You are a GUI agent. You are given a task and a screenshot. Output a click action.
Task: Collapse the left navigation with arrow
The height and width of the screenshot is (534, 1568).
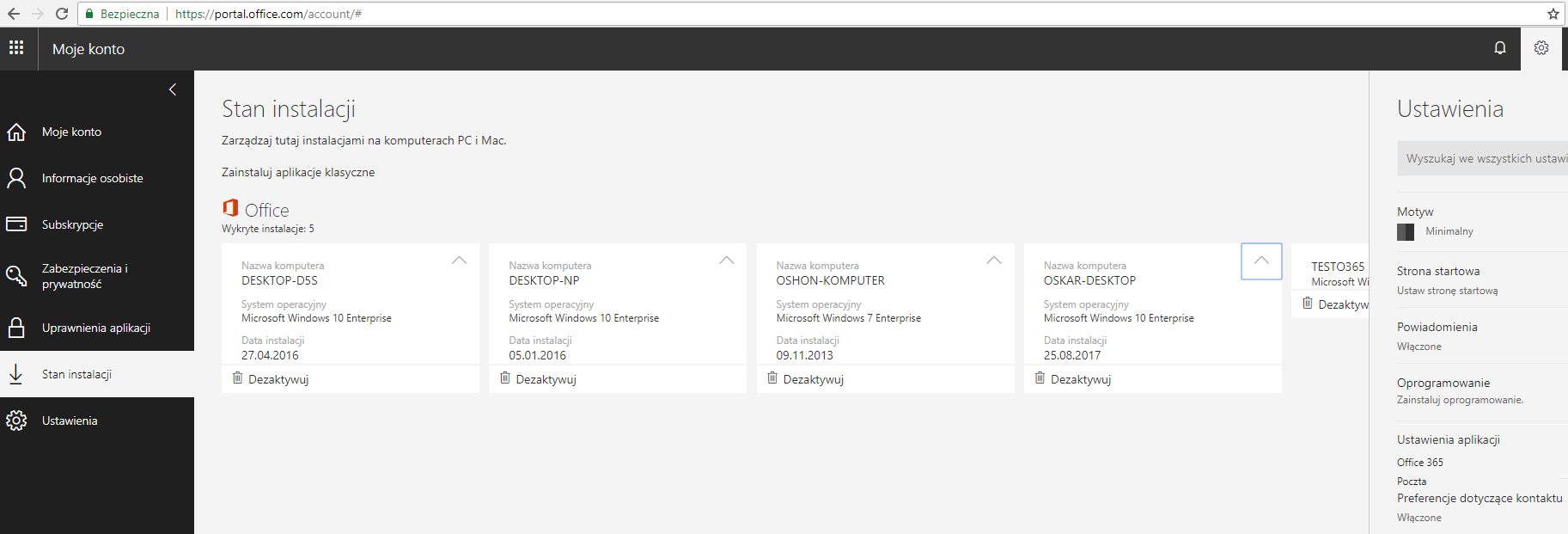click(x=173, y=89)
